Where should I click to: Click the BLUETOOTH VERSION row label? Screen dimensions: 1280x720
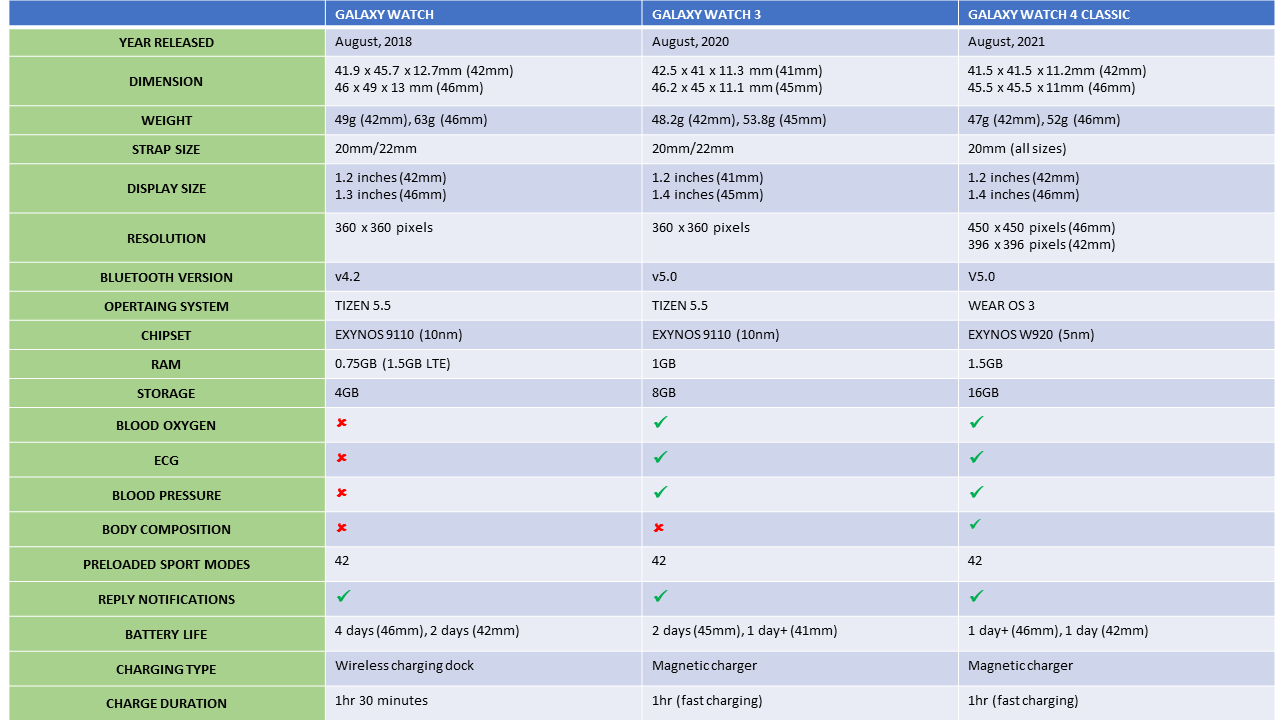pyautogui.click(x=166, y=278)
